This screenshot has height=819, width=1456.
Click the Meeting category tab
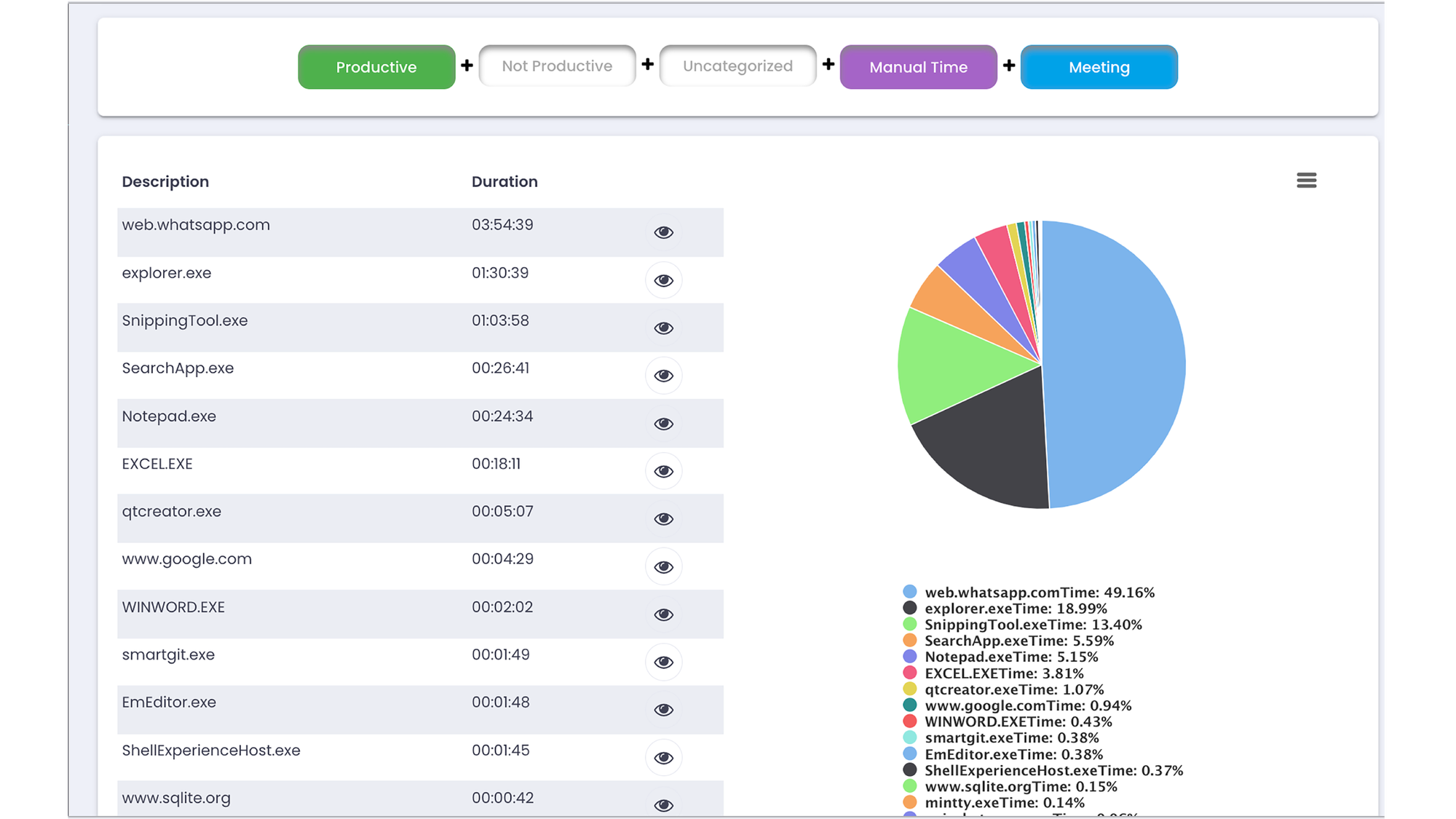(1098, 66)
